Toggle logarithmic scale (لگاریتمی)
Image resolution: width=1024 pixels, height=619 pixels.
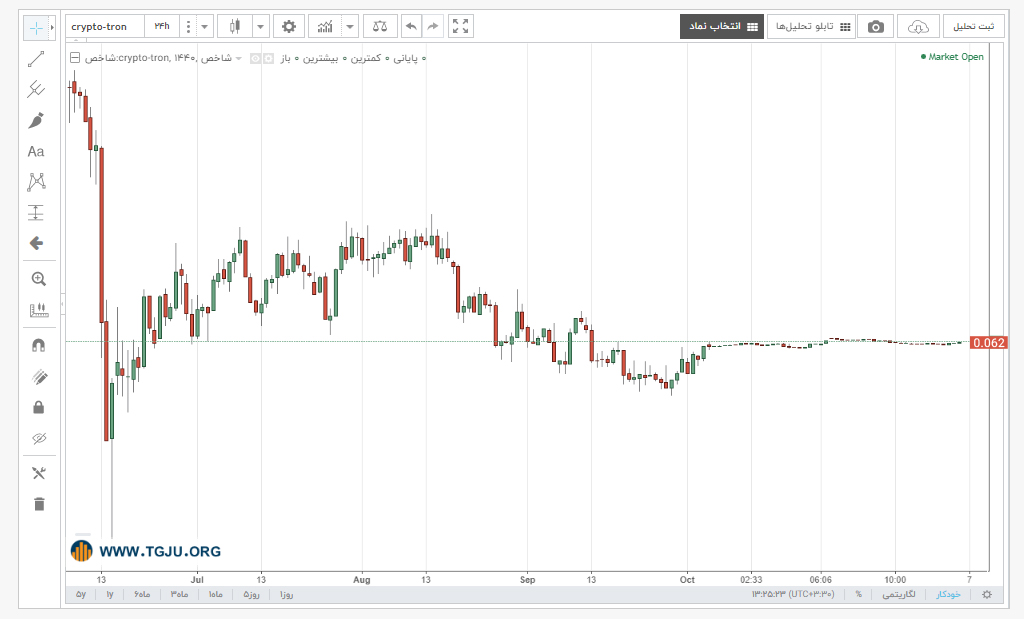pyautogui.click(x=899, y=594)
